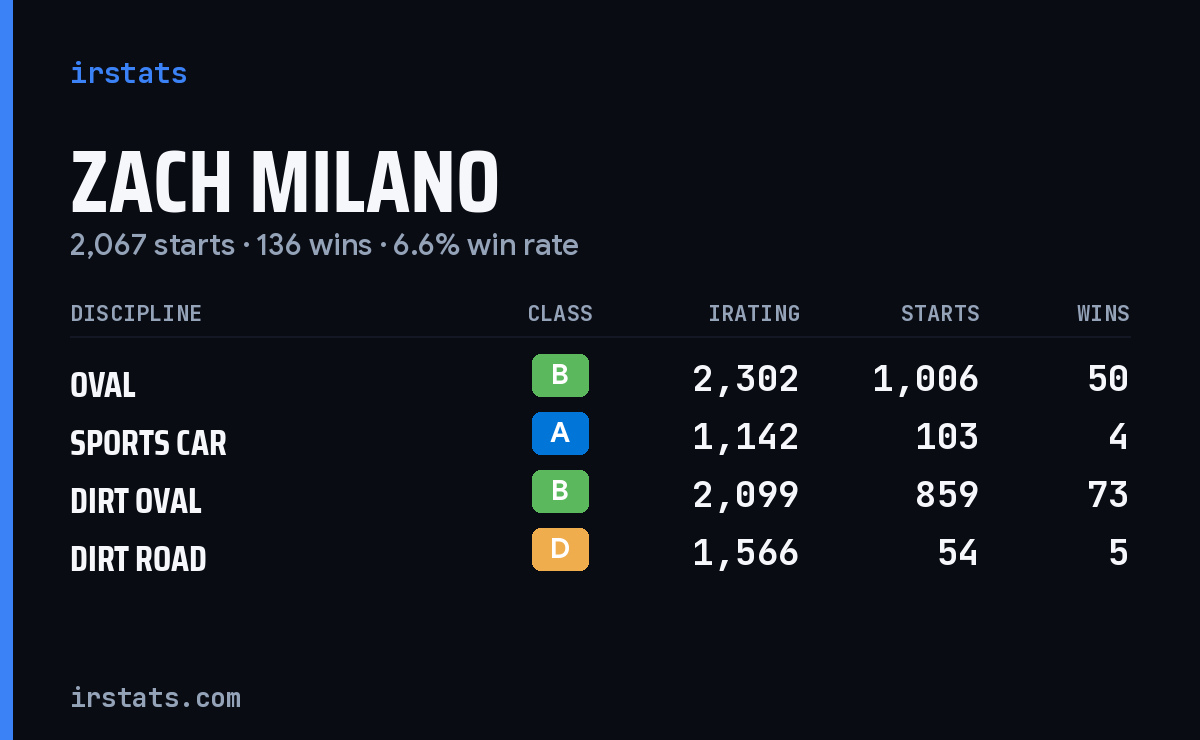Click the ZACH MILANO driver name heading
This screenshot has height=740, width=1200.
284,182
